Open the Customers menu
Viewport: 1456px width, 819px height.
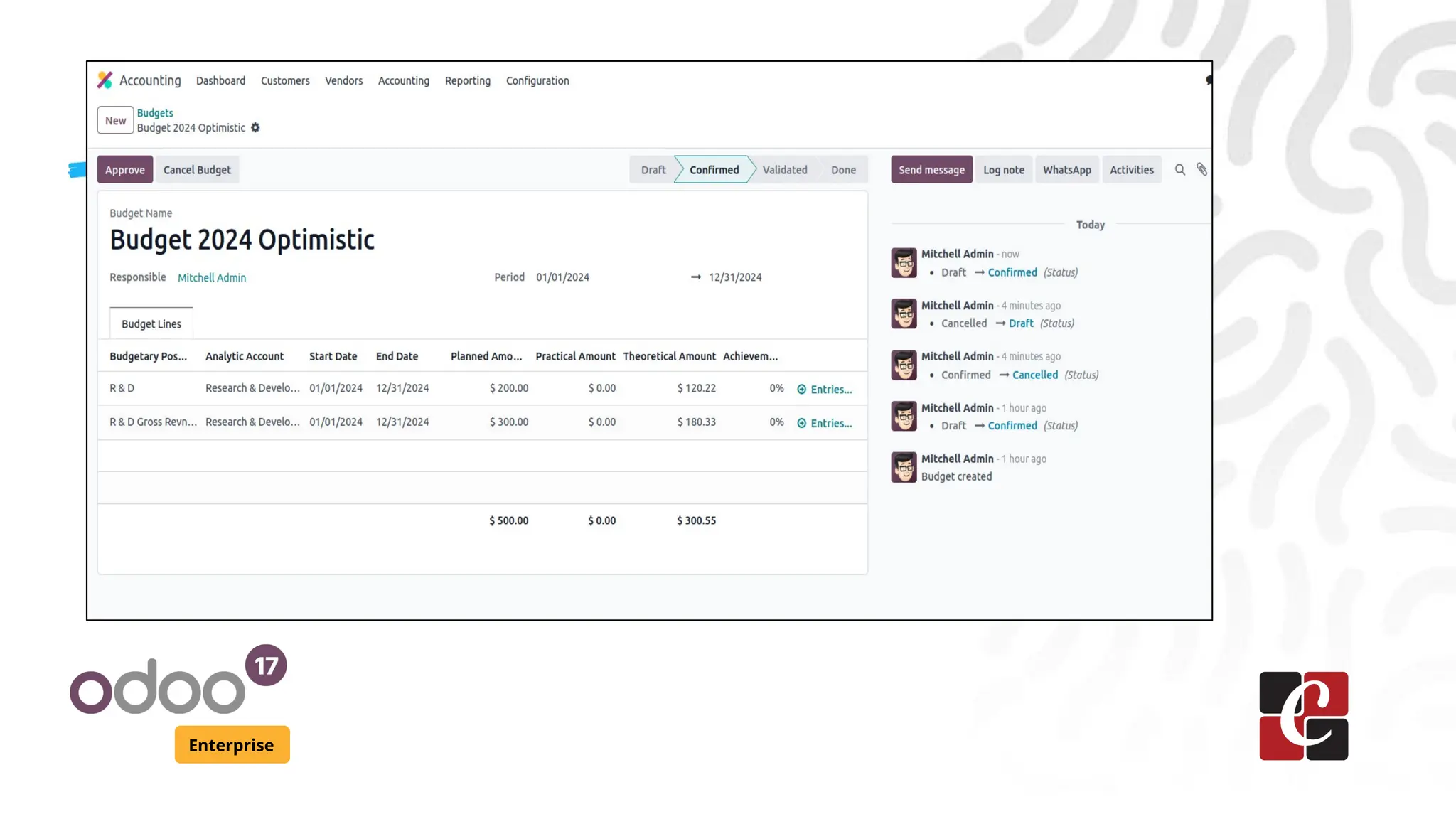pos(285,81)
